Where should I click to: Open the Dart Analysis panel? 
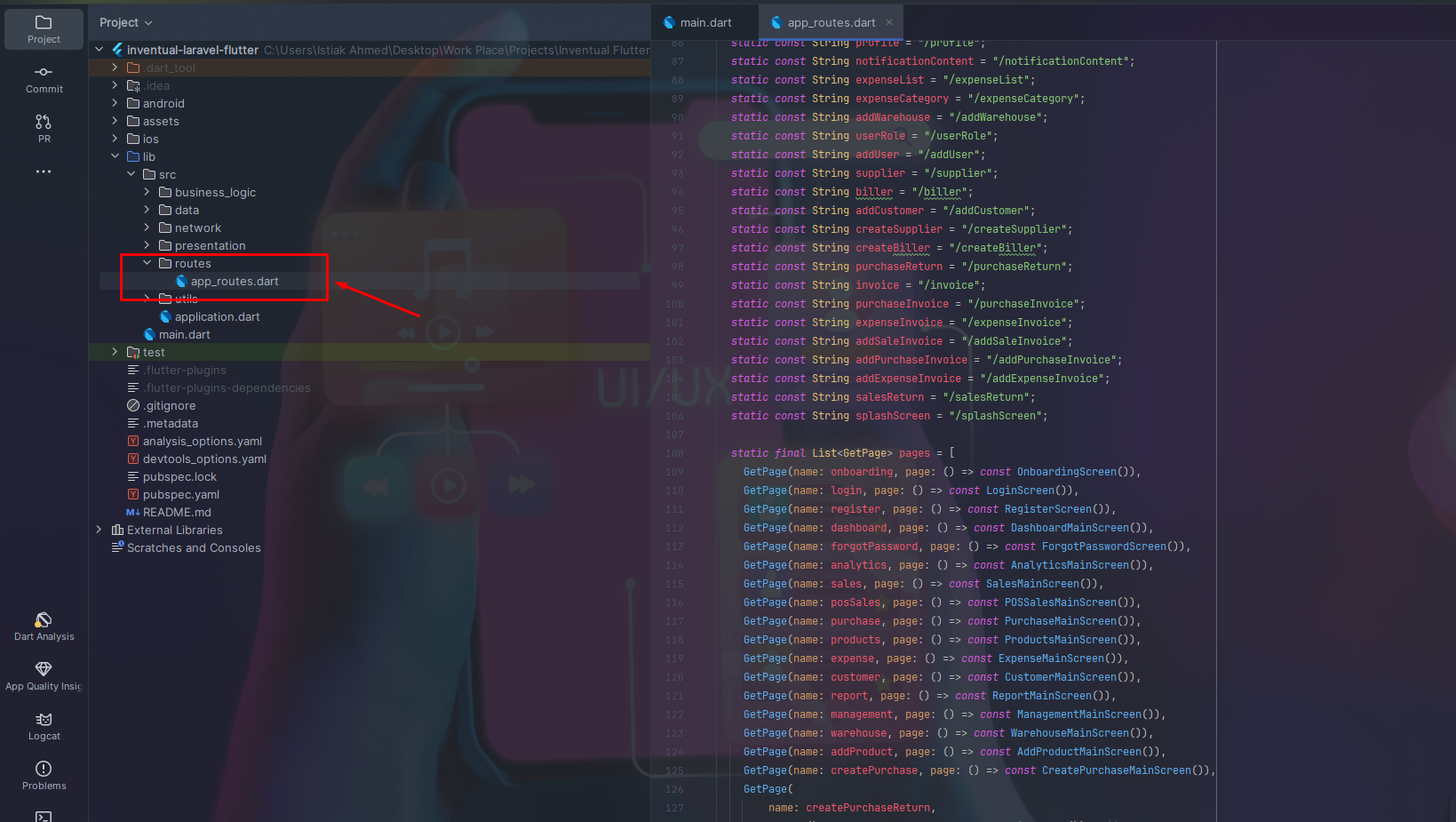click(x=44, y=626)
